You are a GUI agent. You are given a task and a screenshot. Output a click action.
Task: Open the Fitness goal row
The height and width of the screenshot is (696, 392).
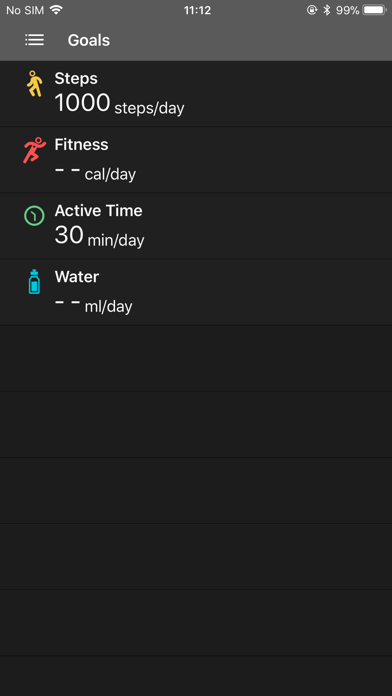point(196,160)
